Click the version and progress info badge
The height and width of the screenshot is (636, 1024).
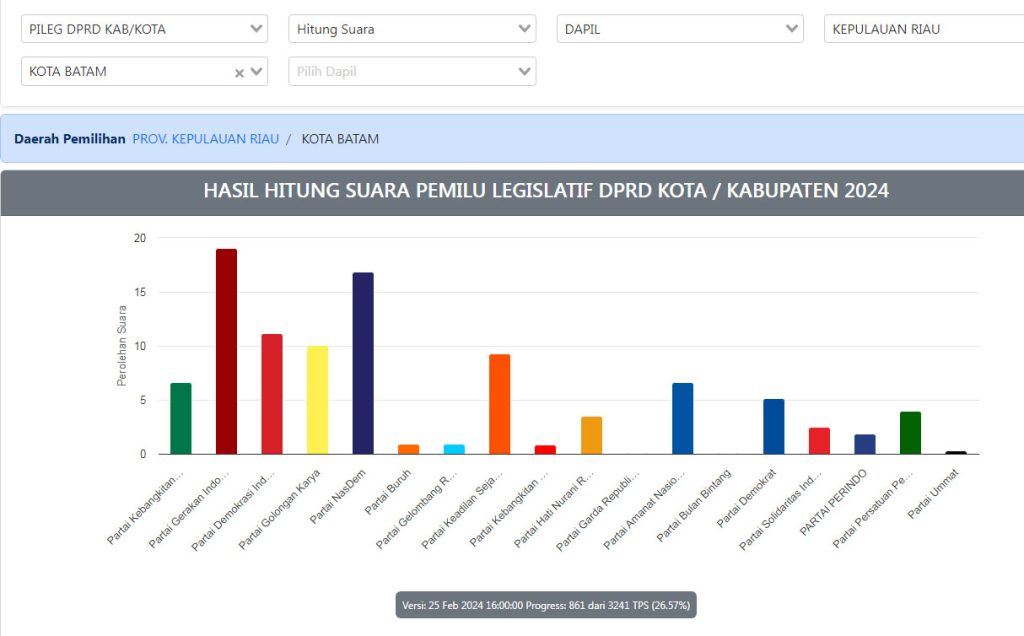point(545,605)
